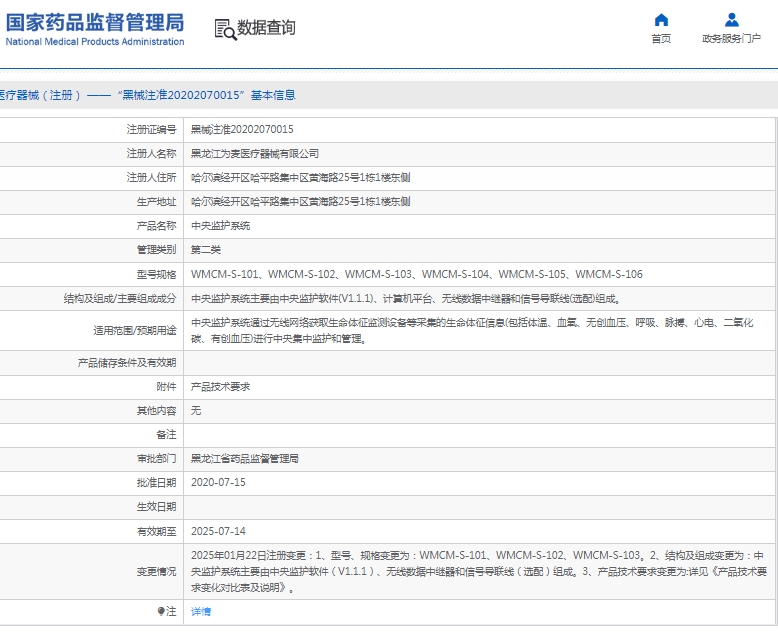Screen dimensions: 778x634
Task: Click the 有效期至 label
Action: (156, 531)
